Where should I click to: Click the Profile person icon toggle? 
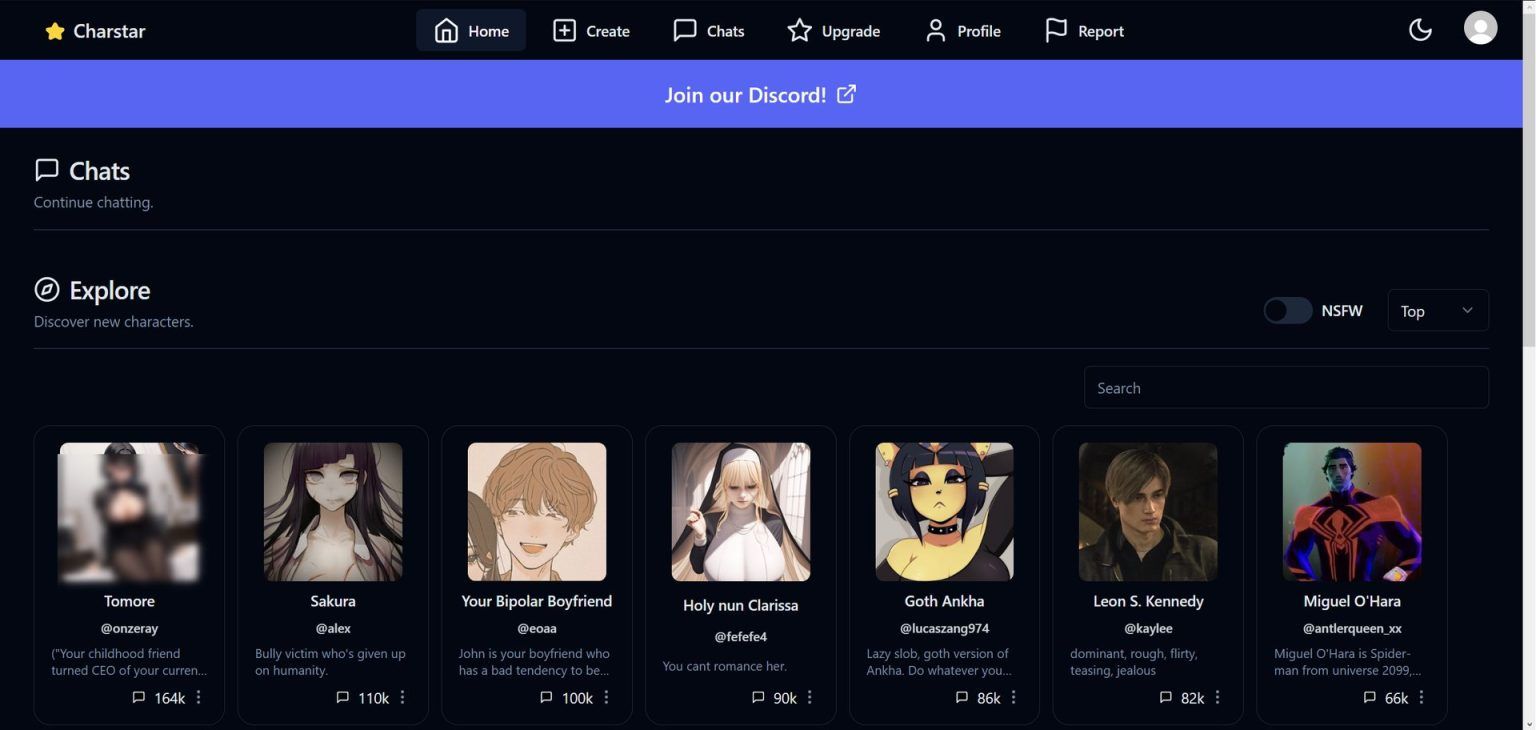[x=934, y=30]
